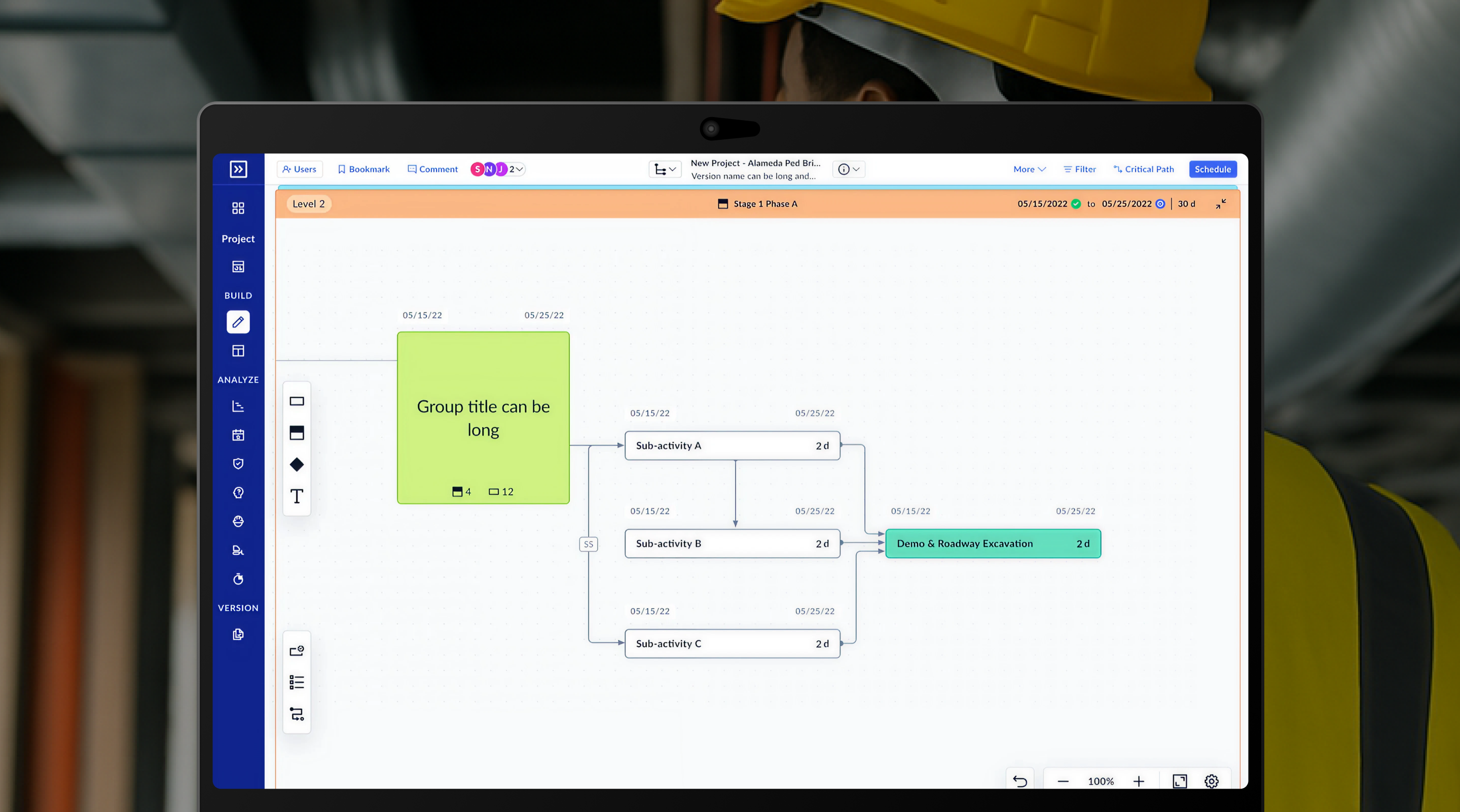This screenshot has width=1460, height=812.
Task: Click the fullscreen expand icon near zoom
Action: pyautogui.click(x=1180, y=782)
